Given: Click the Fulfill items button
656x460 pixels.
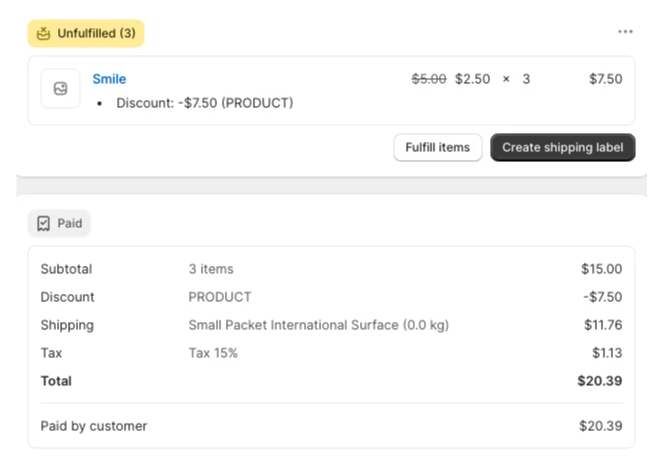Looking at the screenshot, I should [438, 147].
